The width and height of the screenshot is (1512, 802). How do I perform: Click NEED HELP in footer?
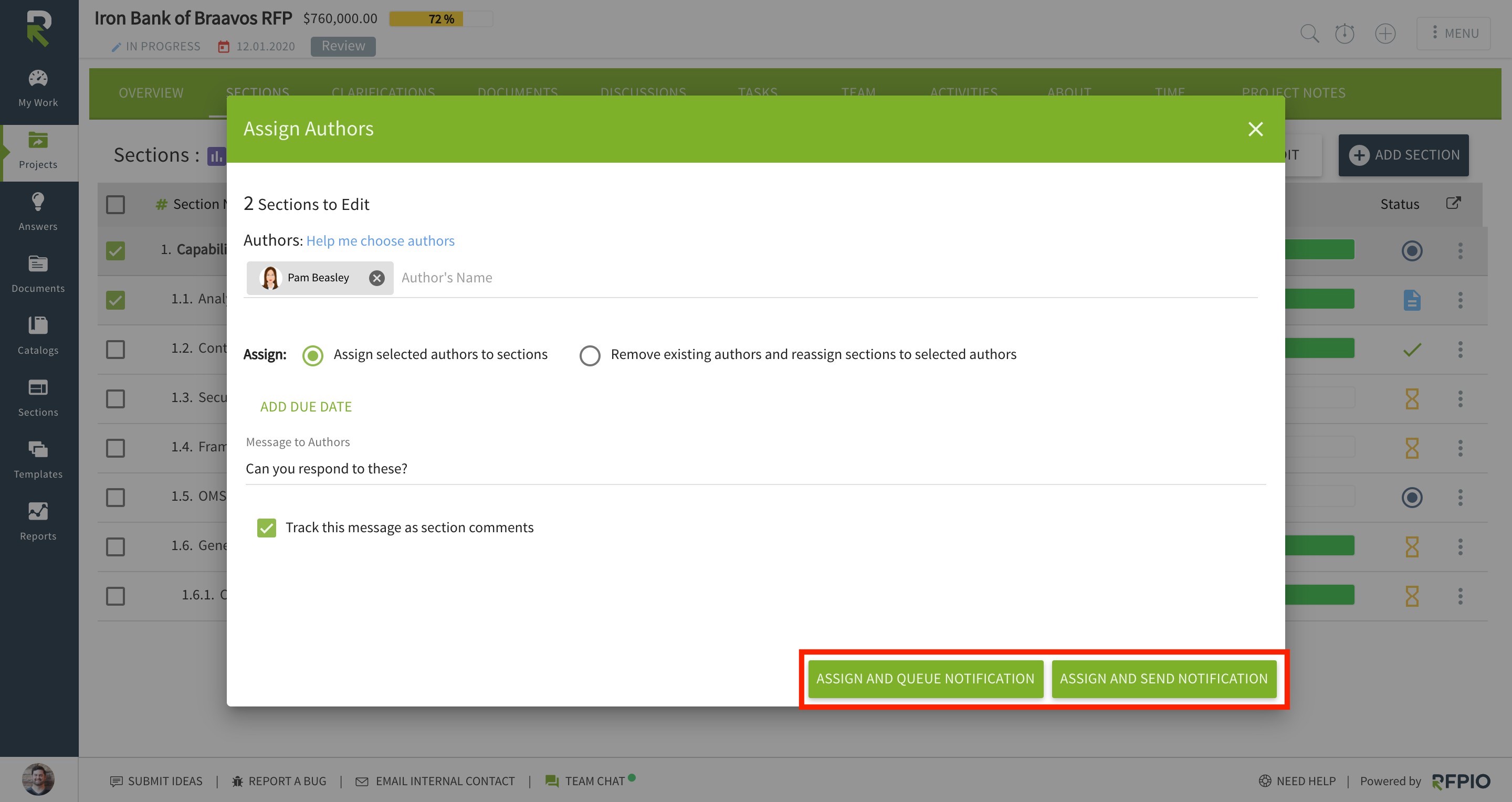click(1297, 781)
